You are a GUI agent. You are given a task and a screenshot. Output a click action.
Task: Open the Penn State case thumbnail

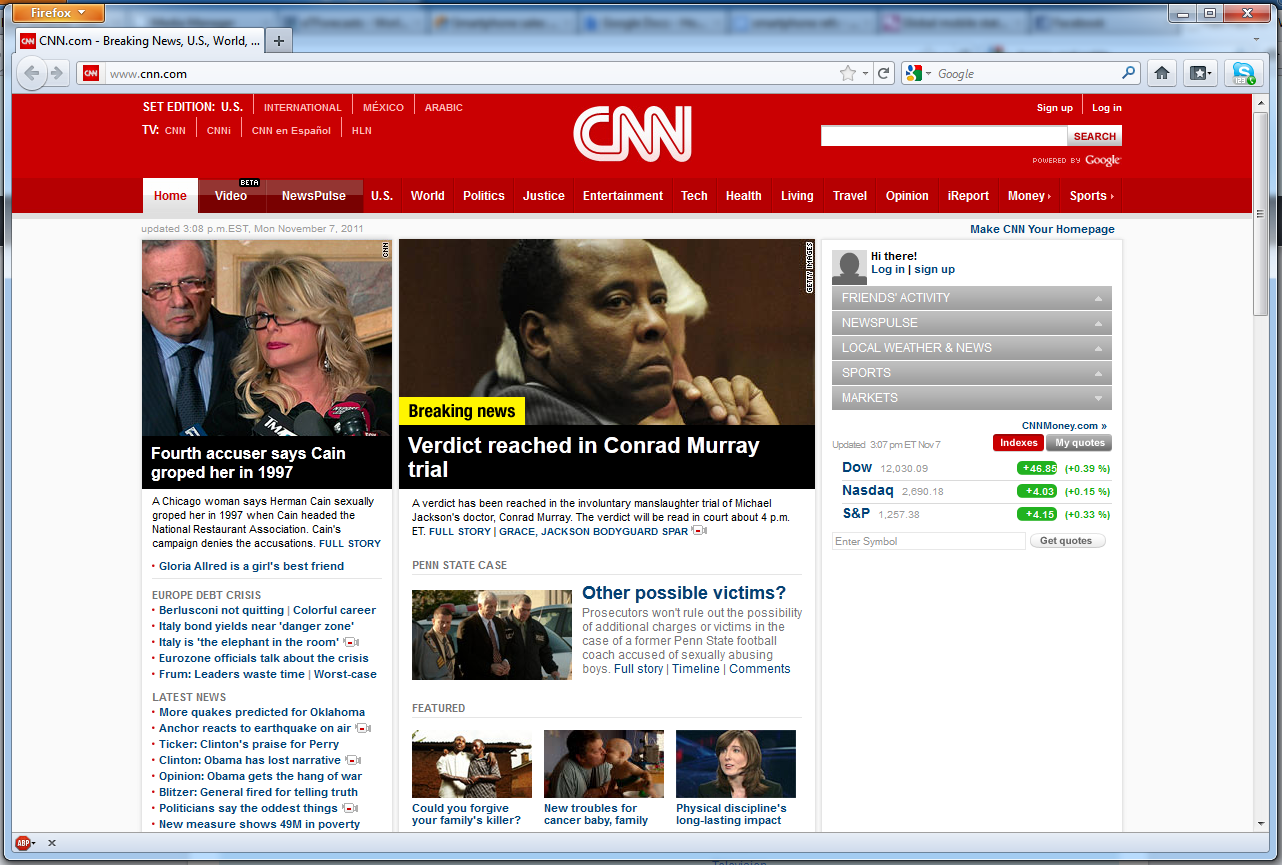pyautogui.click(x=492, y=635)
